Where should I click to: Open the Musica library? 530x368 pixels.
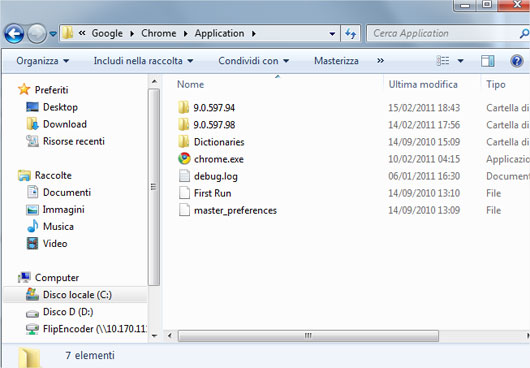(50, 226)
